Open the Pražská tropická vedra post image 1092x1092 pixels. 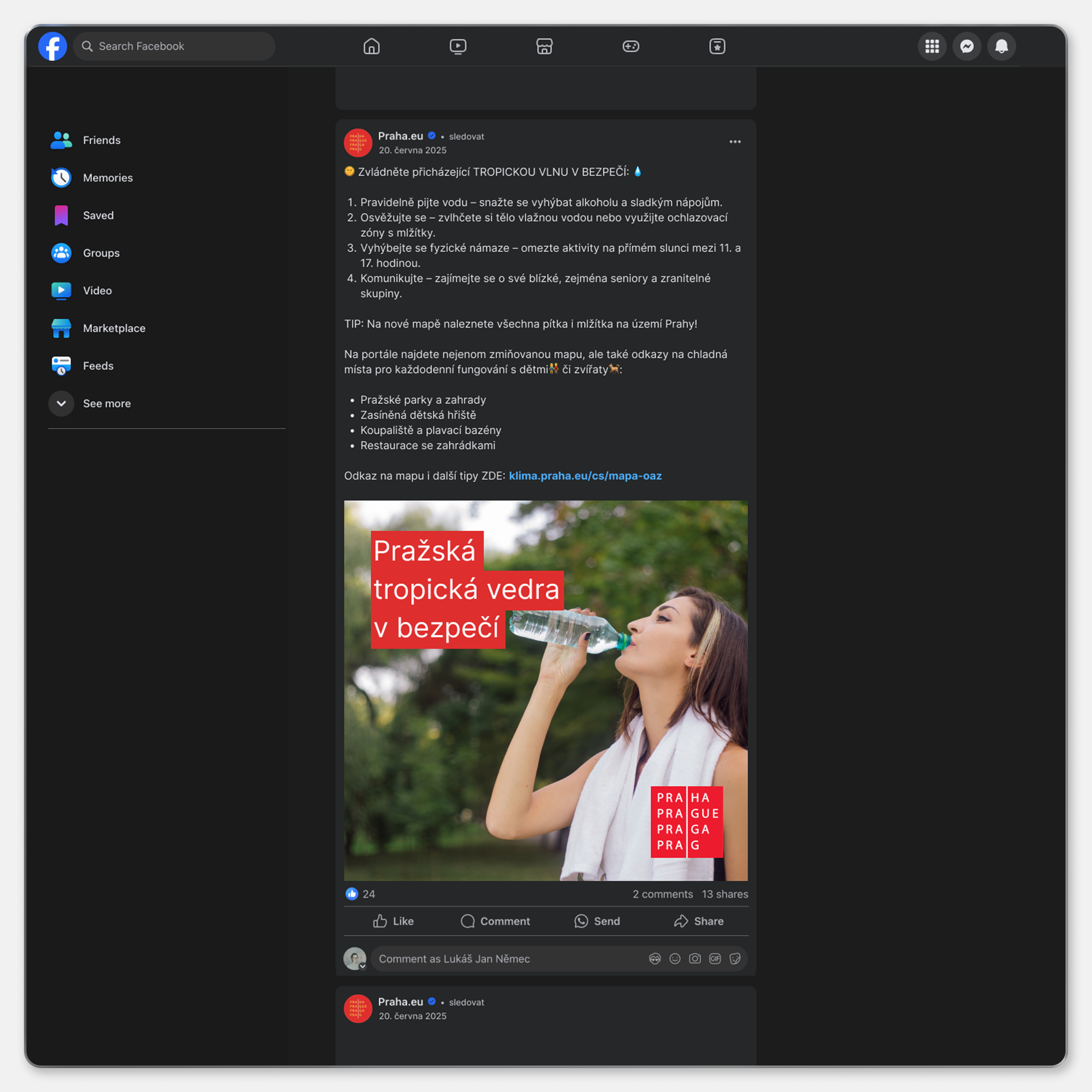546,691
